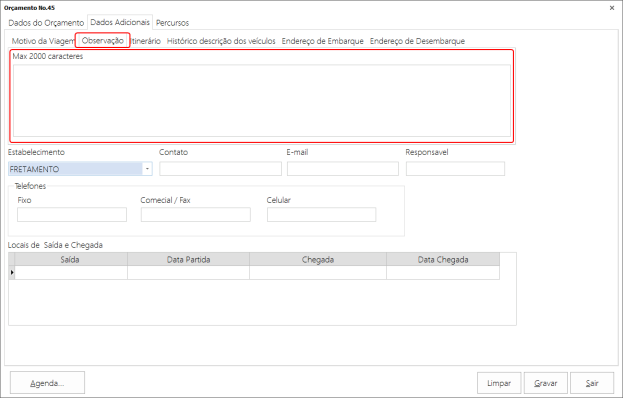Open the Agenda... button
Image resolution: width=624 pixels, height=399 pixels.
(x=47, y=383)
